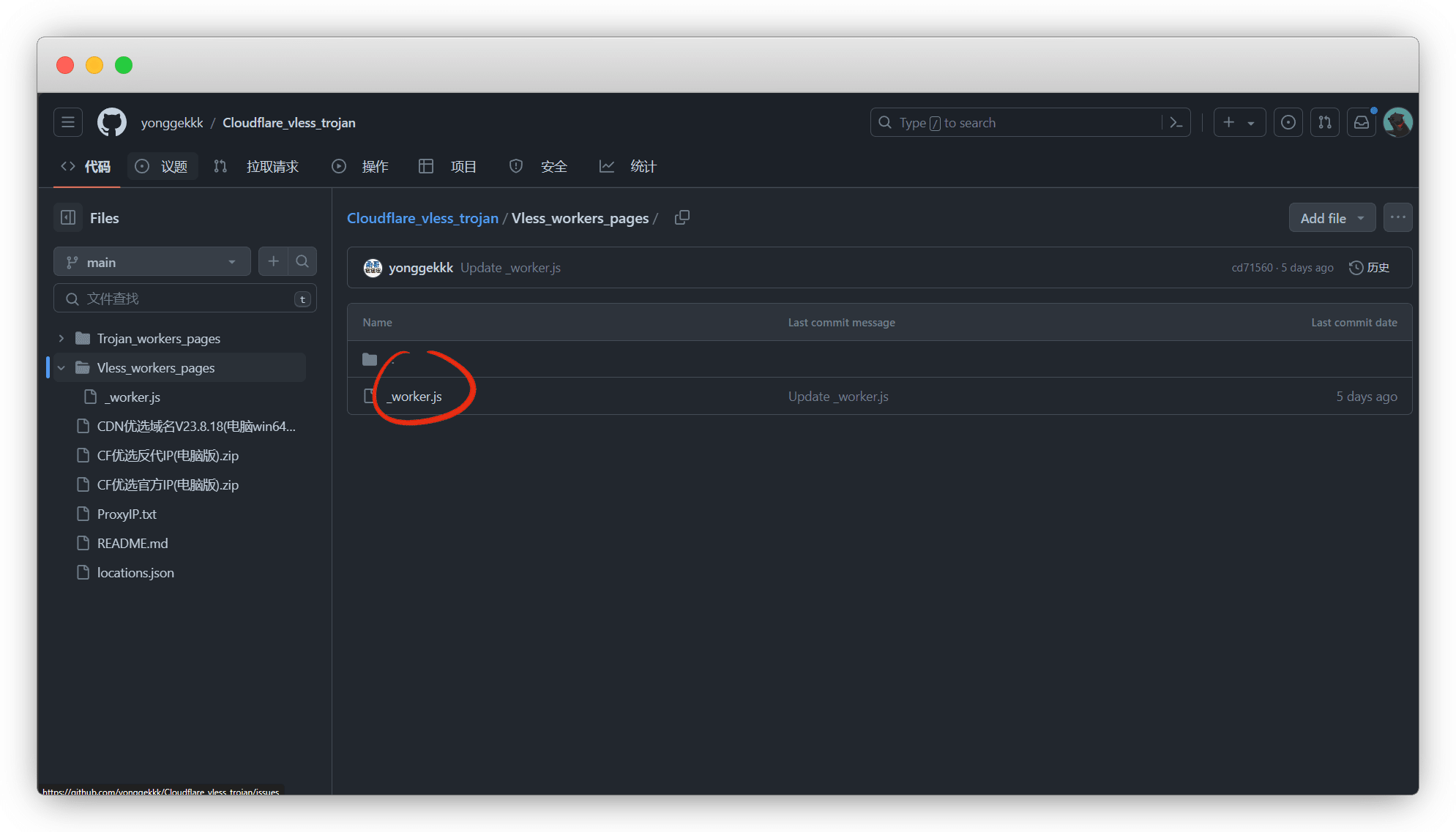
Task: Expand the Trojan_workers_pages folder chevron
Action: coord(61,338)
